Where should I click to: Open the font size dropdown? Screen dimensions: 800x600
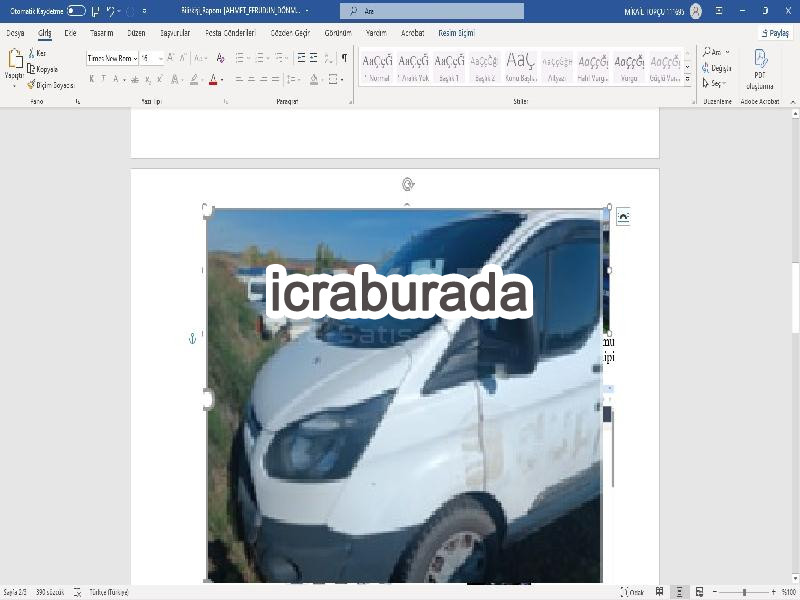coord(161,59)
